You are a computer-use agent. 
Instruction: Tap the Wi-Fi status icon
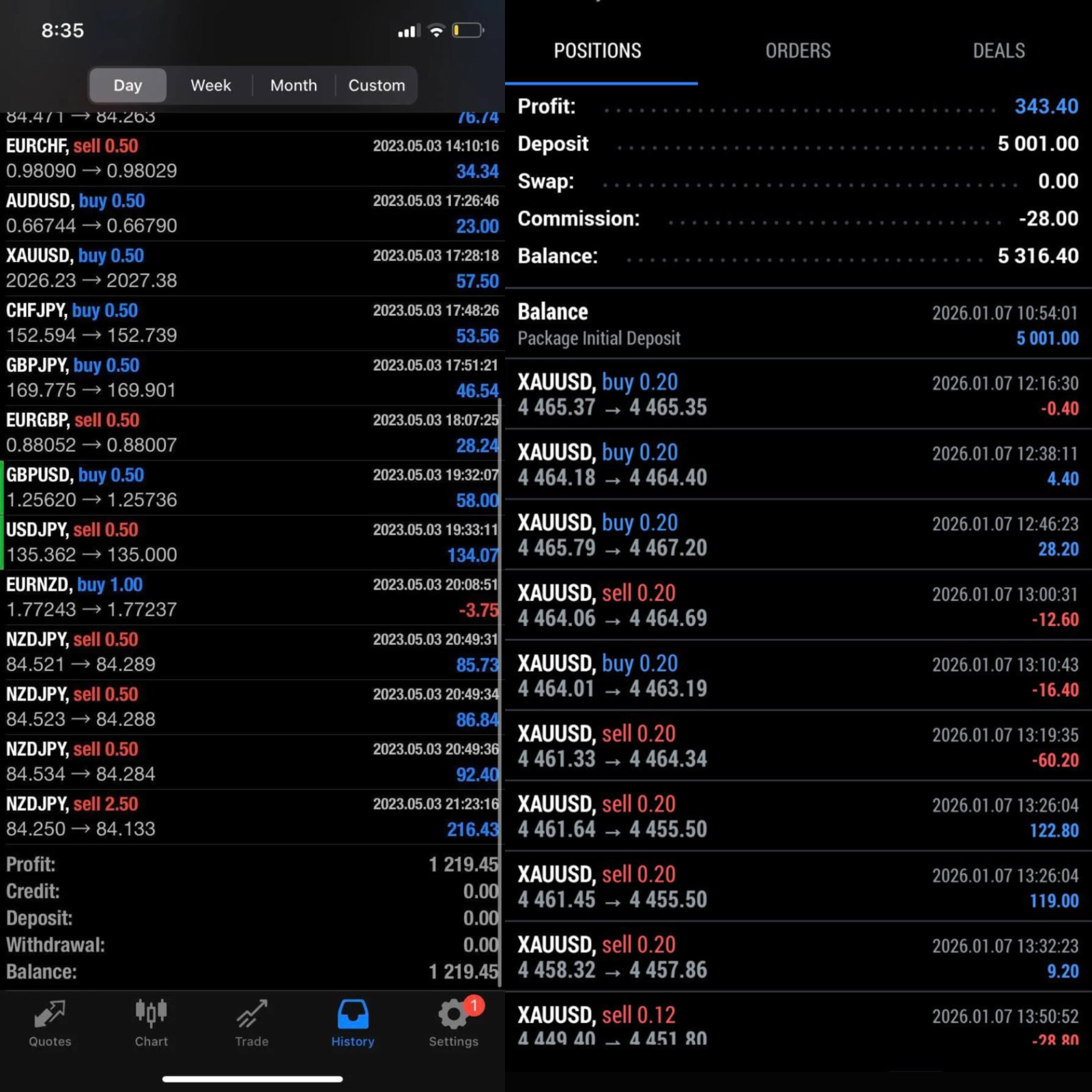tap(436, 31)
